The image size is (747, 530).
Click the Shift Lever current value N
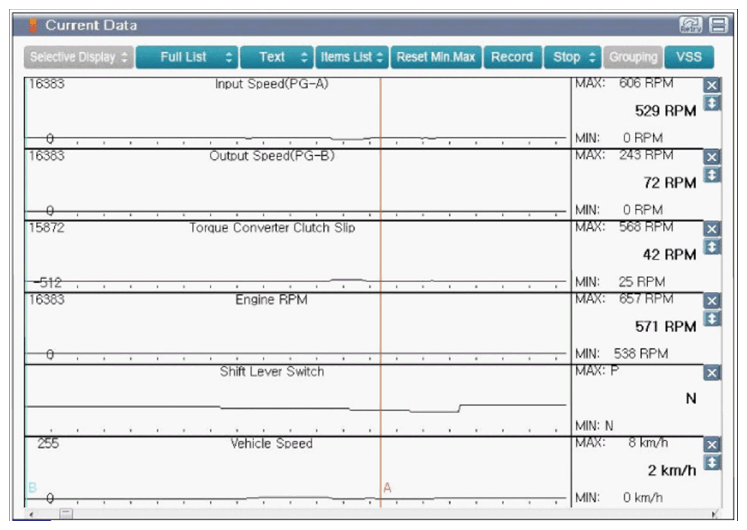pos(691,399)
